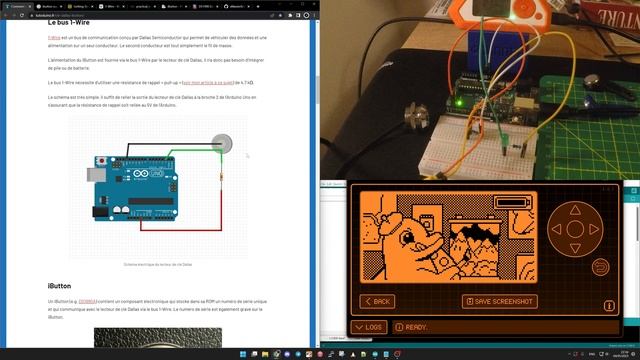Open the browser profile icon

click(306, 15)
